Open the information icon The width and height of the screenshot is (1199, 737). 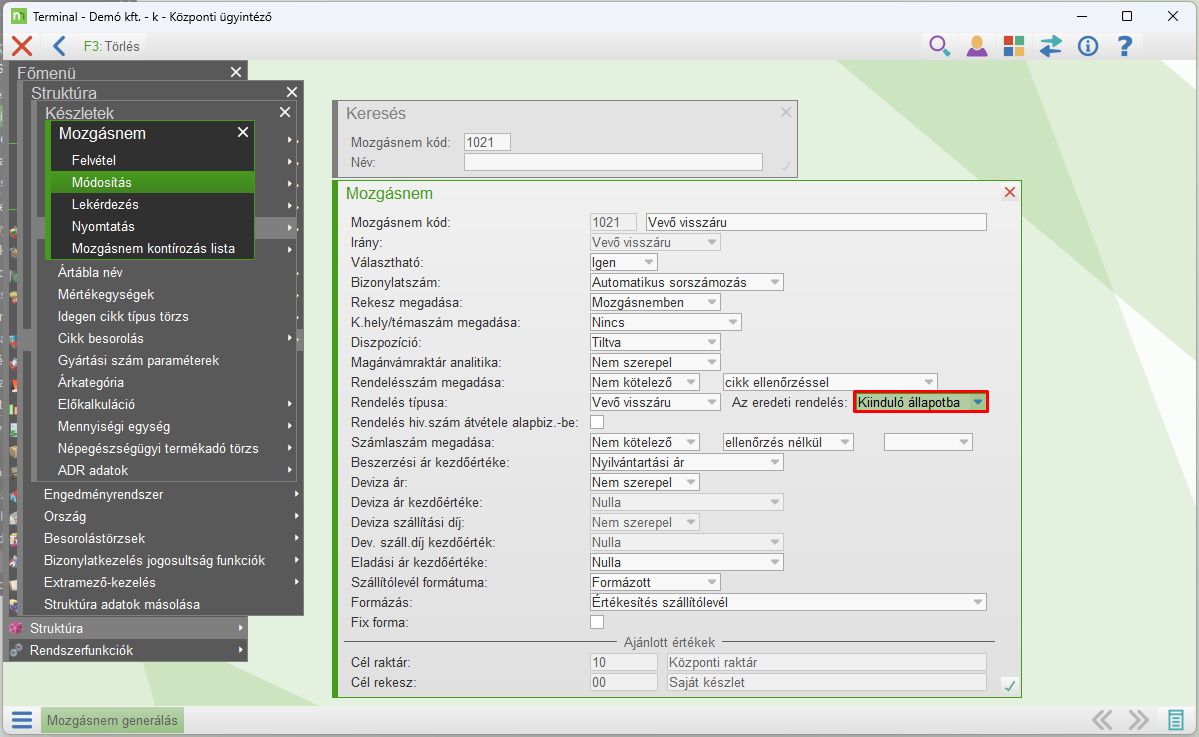tap(1088, 46)
